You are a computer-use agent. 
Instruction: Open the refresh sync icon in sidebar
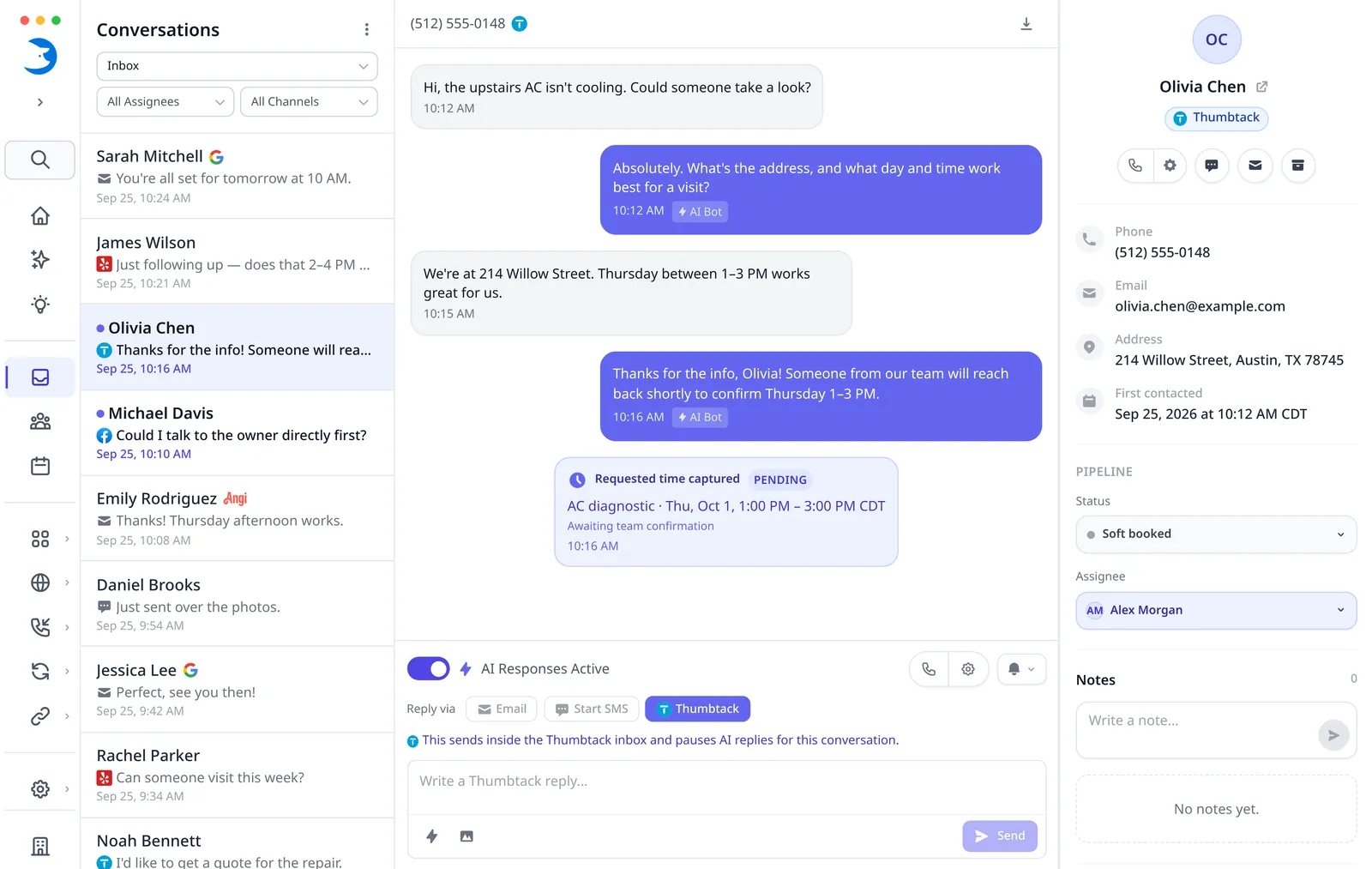(x=40, y=672)
